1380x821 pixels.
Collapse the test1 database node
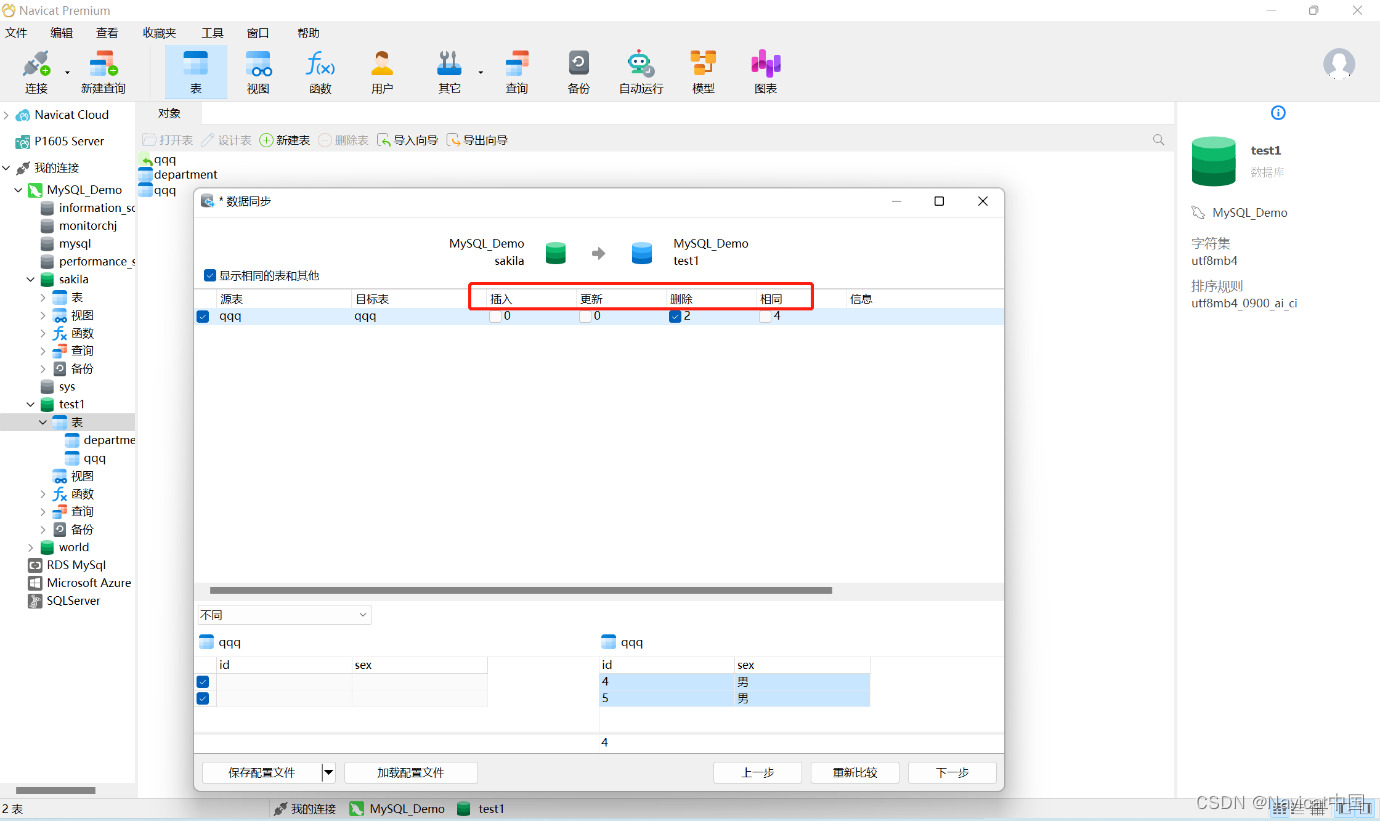31,405
